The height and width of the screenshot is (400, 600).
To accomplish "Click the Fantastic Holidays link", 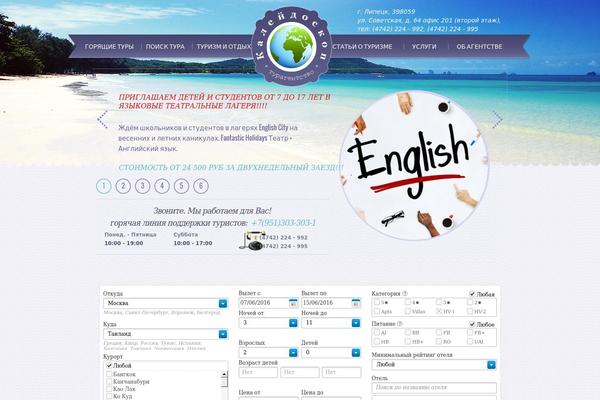I will click(244, 138).
